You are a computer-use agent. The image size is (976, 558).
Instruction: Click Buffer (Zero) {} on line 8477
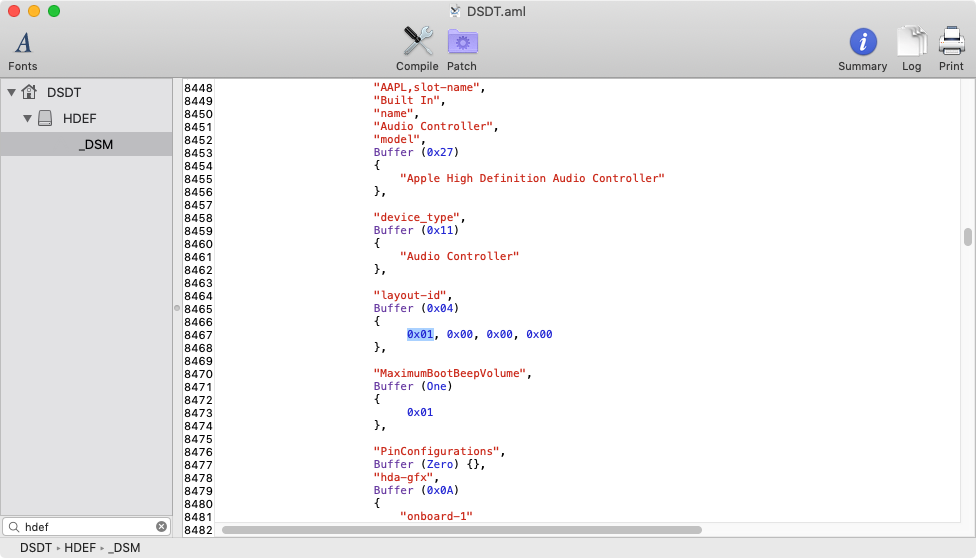429,464
